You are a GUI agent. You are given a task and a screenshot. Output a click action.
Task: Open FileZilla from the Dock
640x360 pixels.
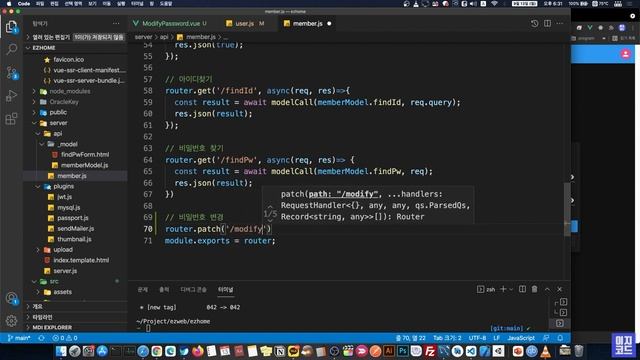coord(430,351)
